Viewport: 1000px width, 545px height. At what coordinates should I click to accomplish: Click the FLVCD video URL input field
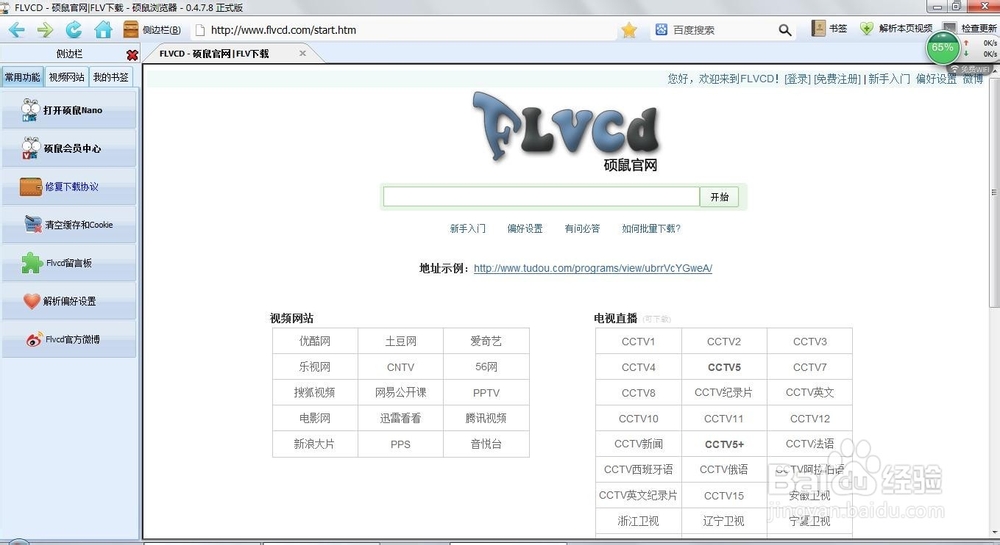click(x=541, y=197)
